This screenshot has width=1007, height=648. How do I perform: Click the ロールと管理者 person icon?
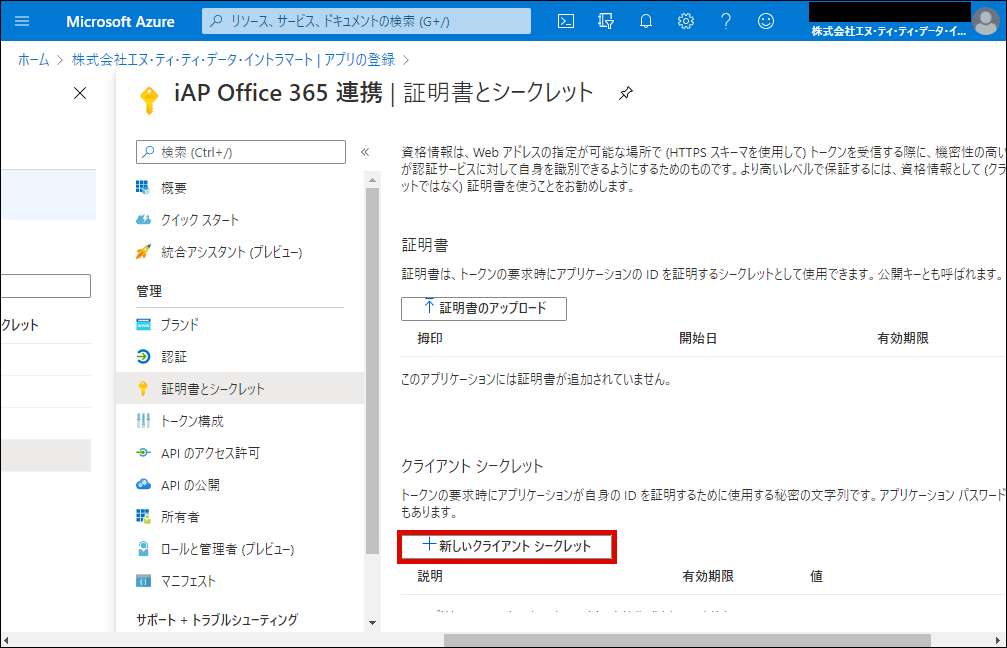click(x=143, y=548)
